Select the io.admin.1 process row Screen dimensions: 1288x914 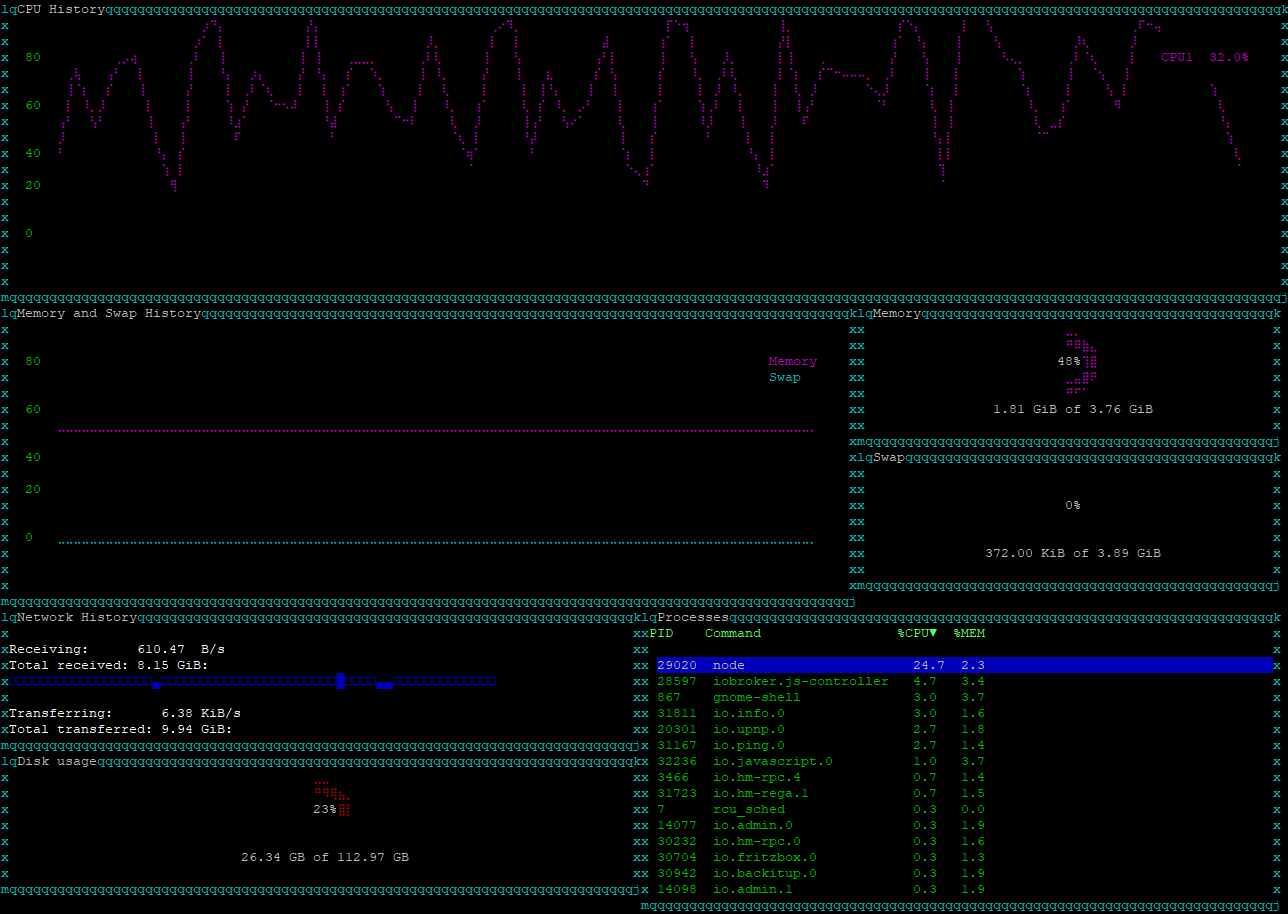pos(965,889)
